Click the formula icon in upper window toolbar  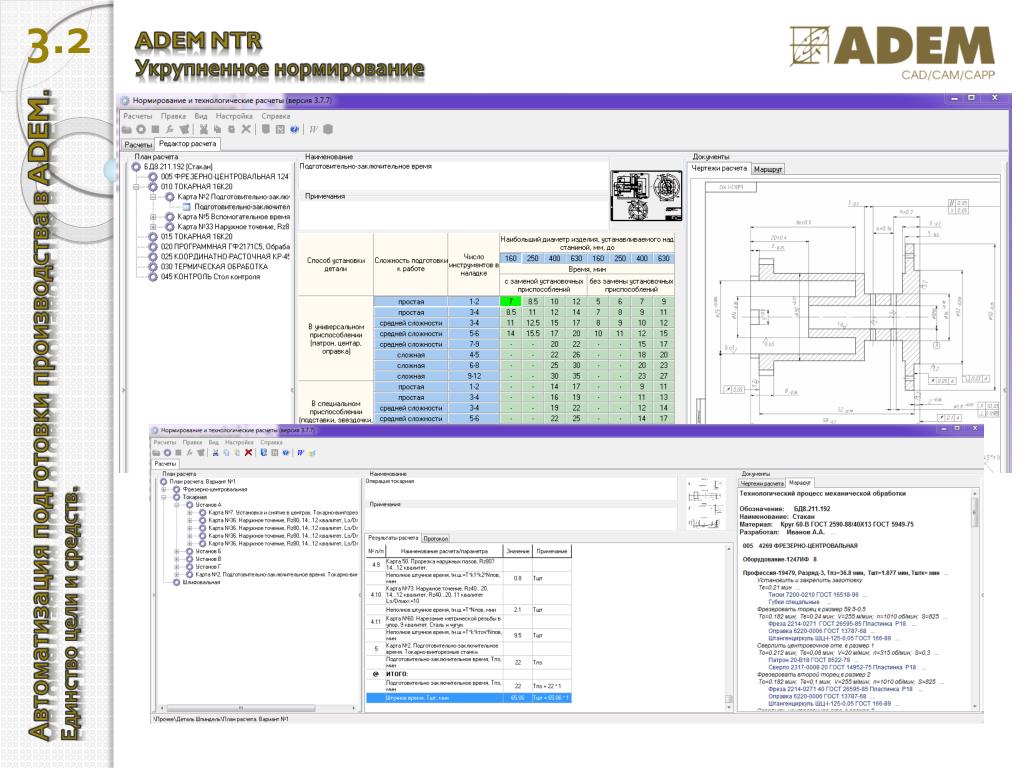(169, 129)
